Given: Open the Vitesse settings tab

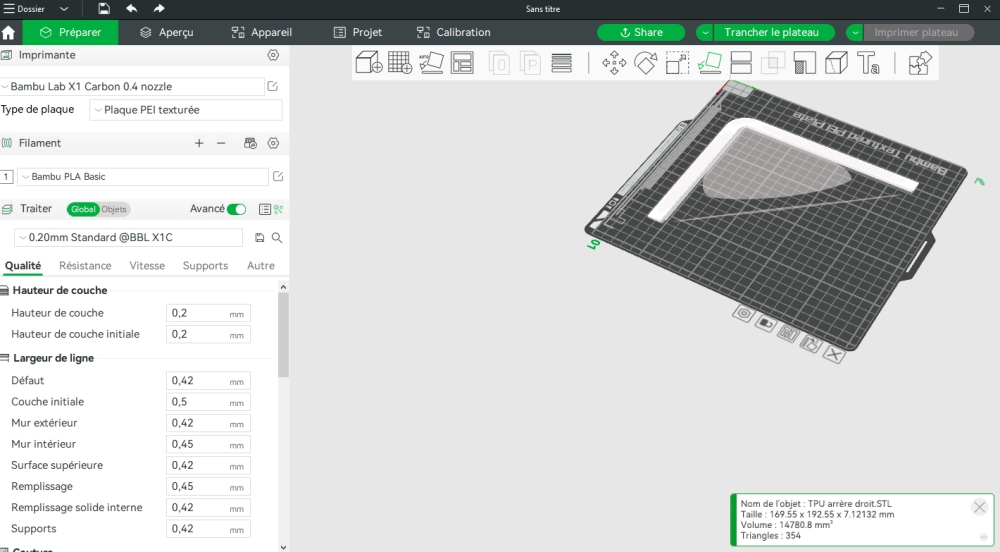Looking at the screenshot, I should pyautogui.click(x=147, y=266).
